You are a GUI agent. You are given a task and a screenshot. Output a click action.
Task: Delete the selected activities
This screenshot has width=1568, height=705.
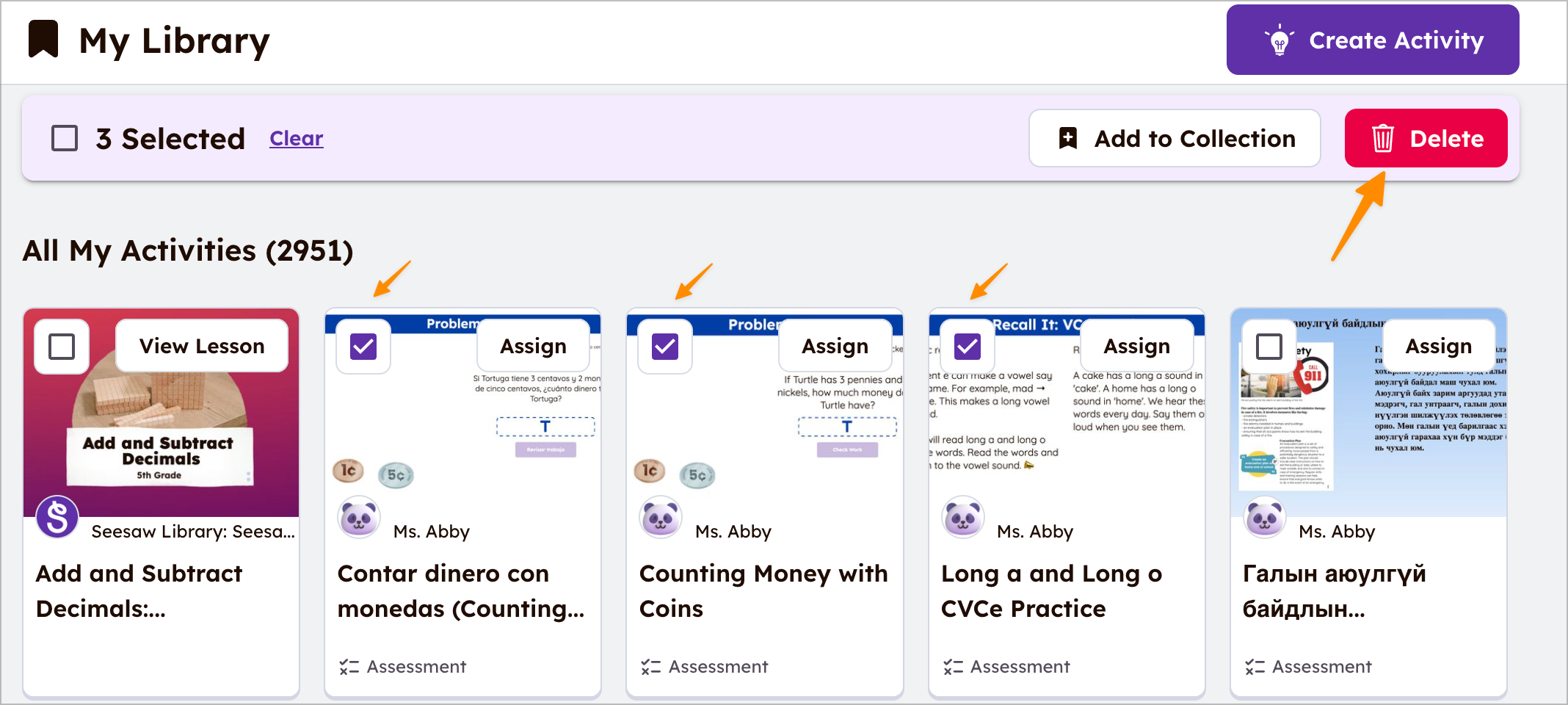coord(1426,138)
